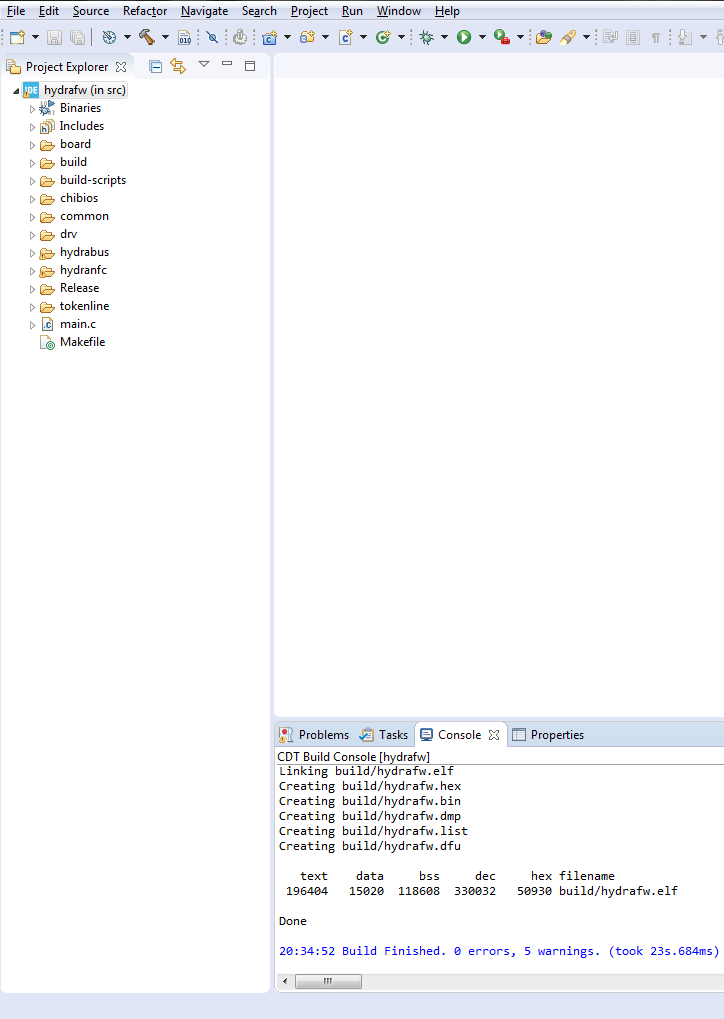This screenshot has width=724, height=1019.
Task: Open the Run dropdown arrow
Action: 482,37
